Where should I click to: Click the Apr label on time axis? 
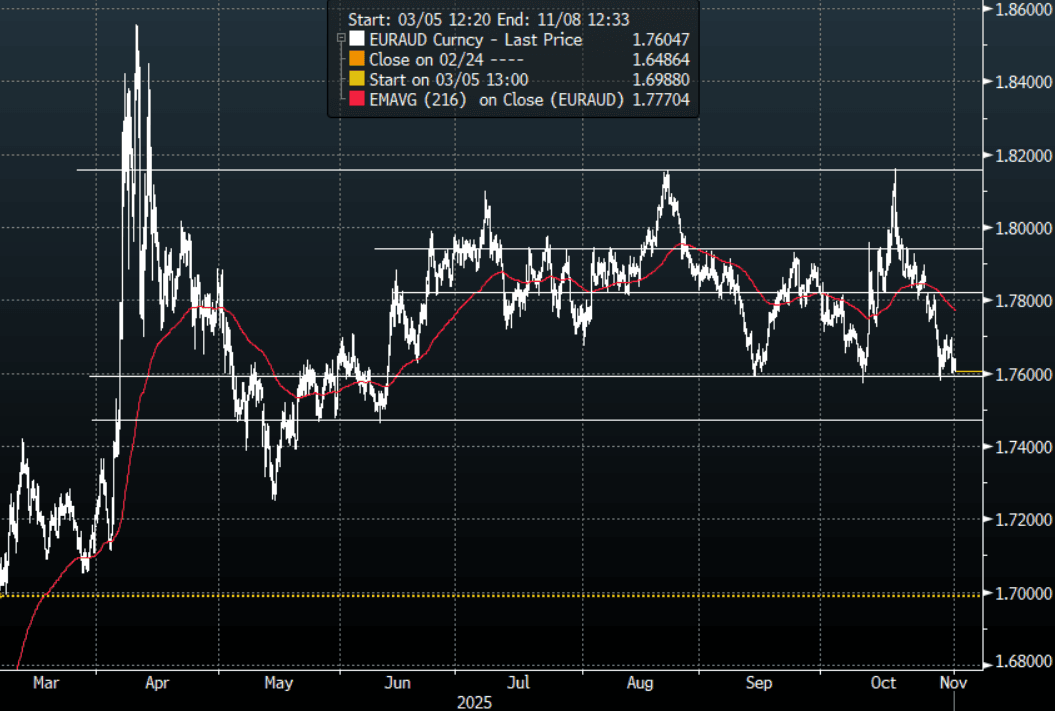pos(157,684)
